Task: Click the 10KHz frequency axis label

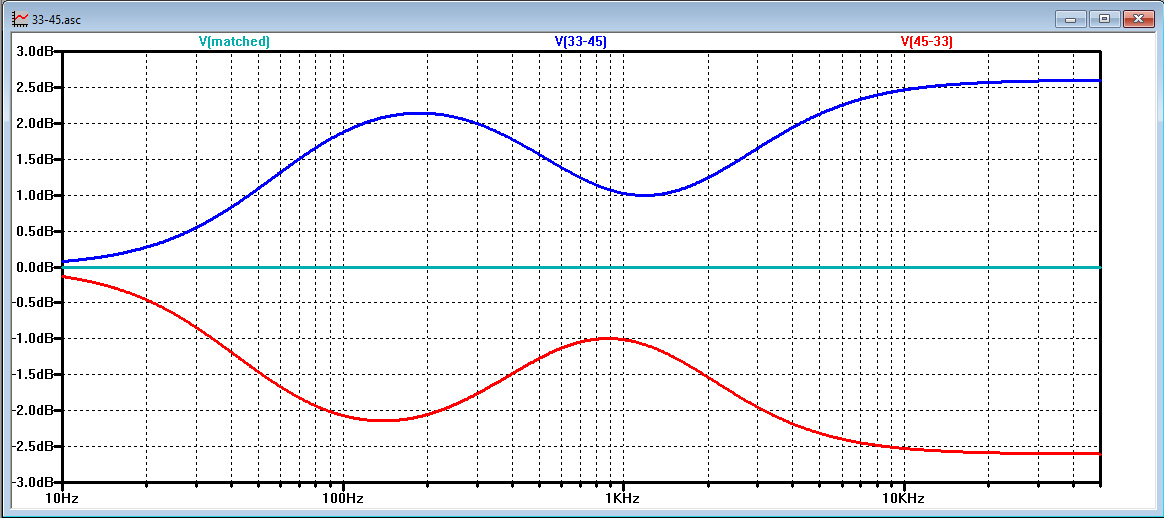Action: click(904, 496)
